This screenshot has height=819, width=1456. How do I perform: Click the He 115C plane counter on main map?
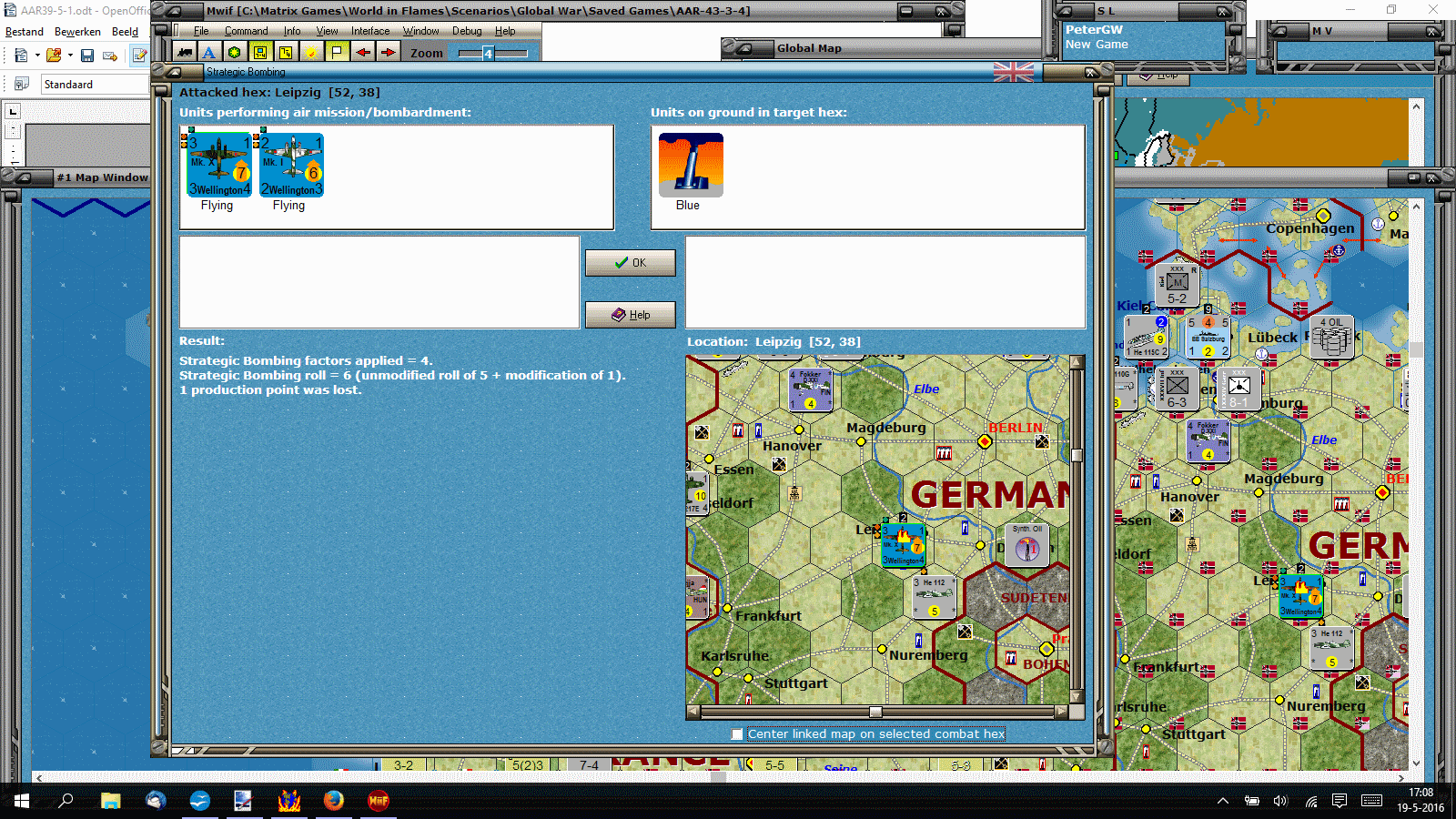[x=1146, y=338]
